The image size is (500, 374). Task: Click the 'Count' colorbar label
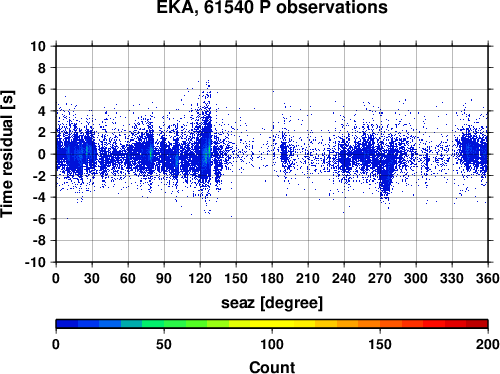tap(272, 367)
